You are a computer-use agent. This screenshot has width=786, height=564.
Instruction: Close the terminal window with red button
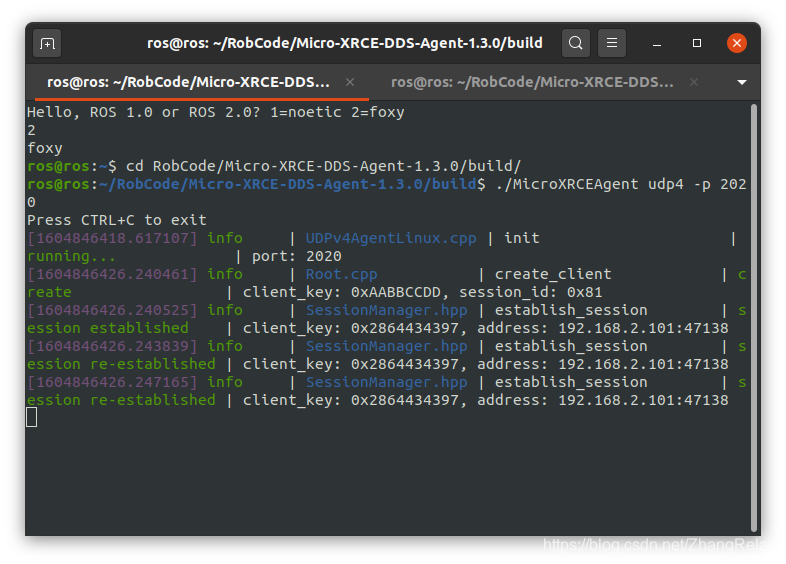[736, 43]
